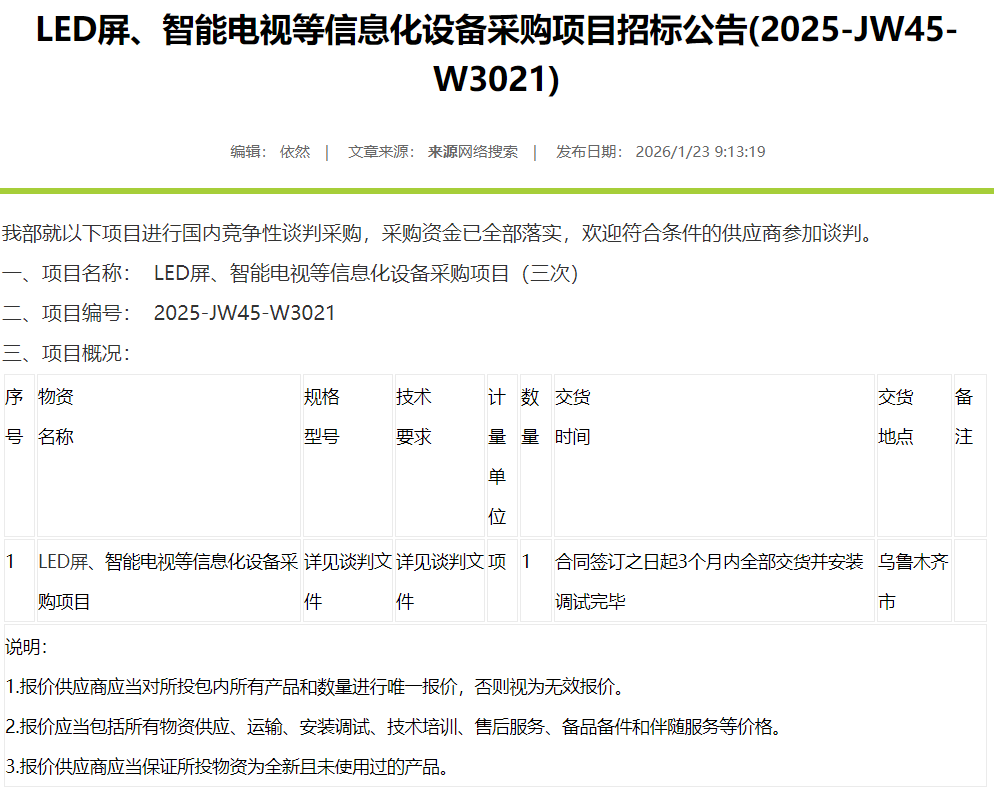
Task: Click the row 1 item name cell
Action: click(167, 580)
